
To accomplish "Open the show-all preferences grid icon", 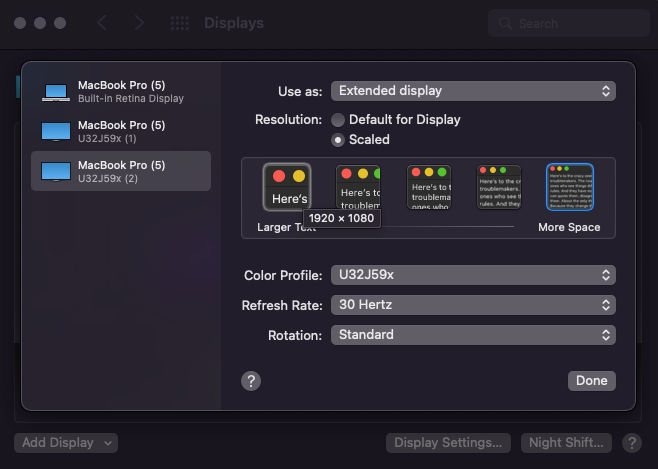I will (180, 23).
